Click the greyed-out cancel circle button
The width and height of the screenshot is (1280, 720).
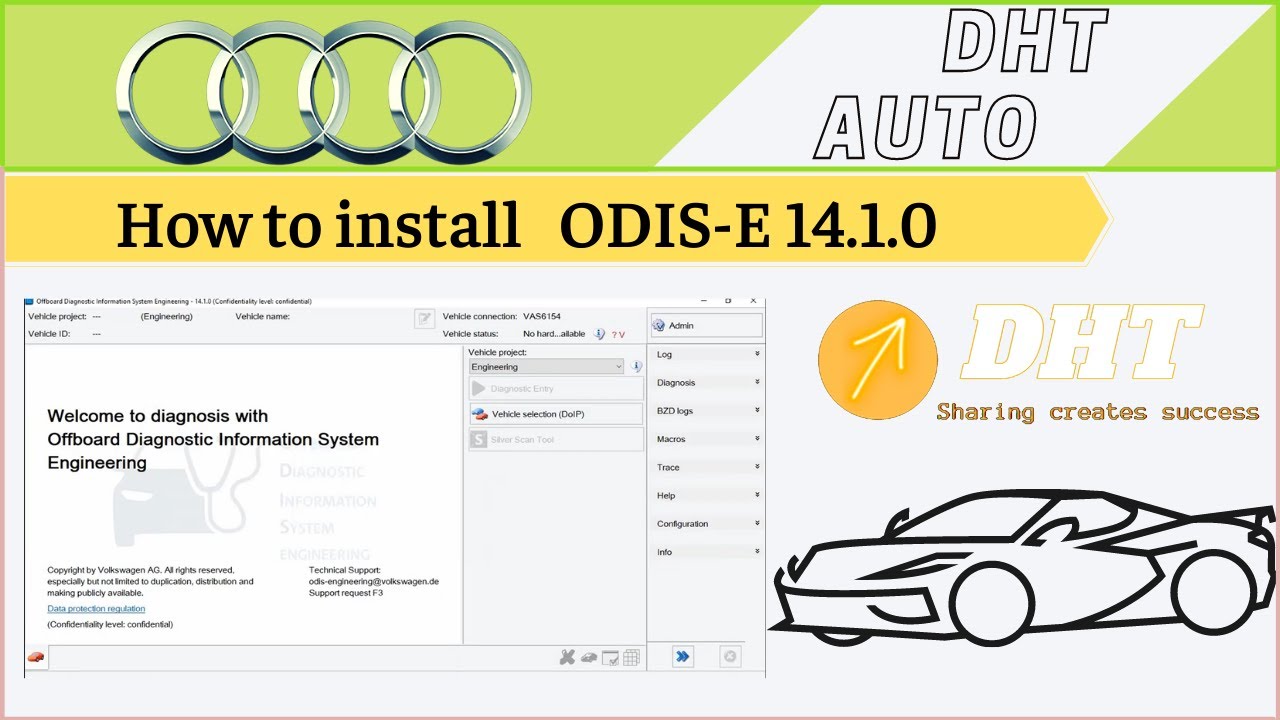(x=730, y=657)
